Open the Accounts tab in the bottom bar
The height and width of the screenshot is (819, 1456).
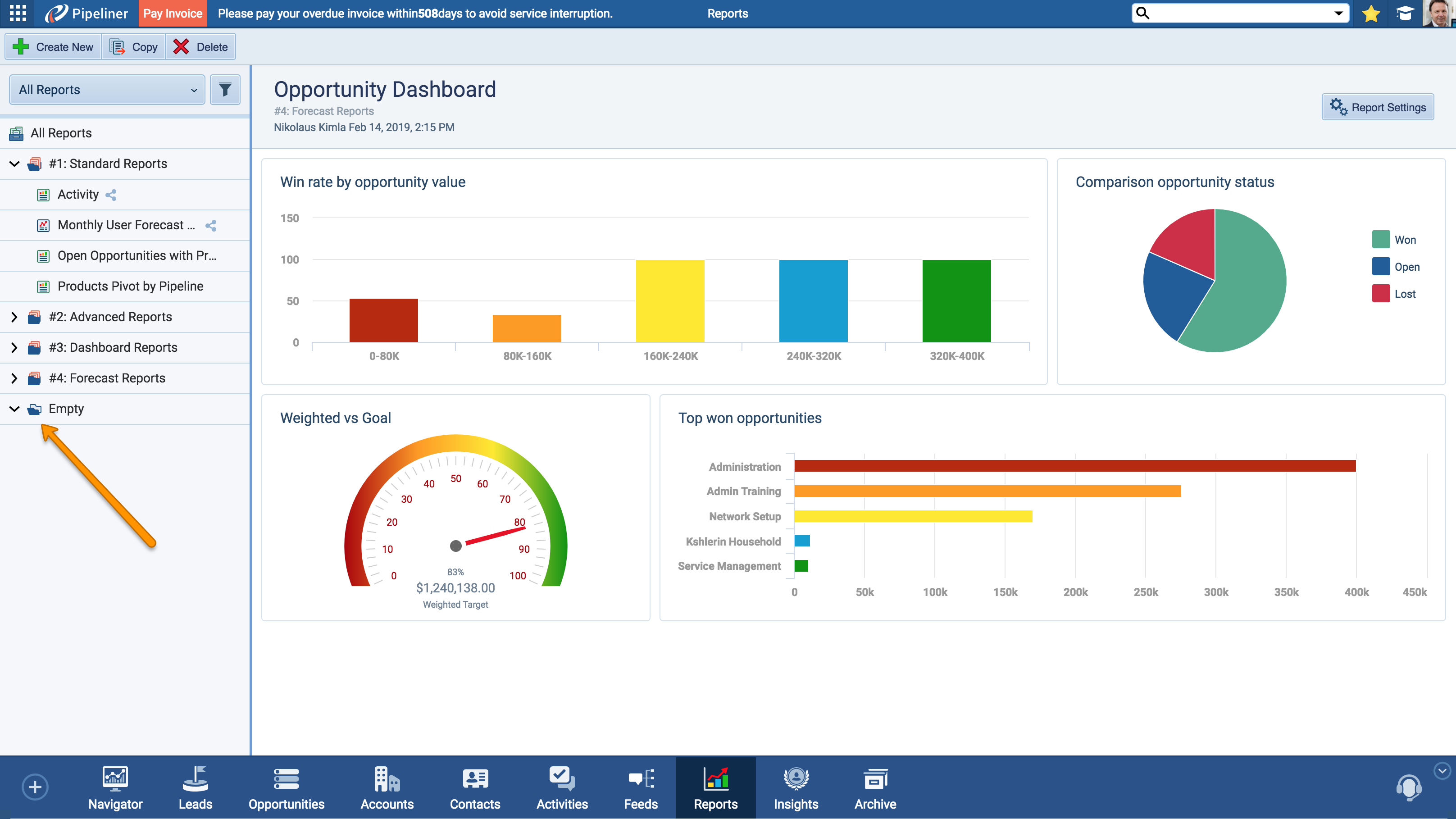[x=387, y=787]
